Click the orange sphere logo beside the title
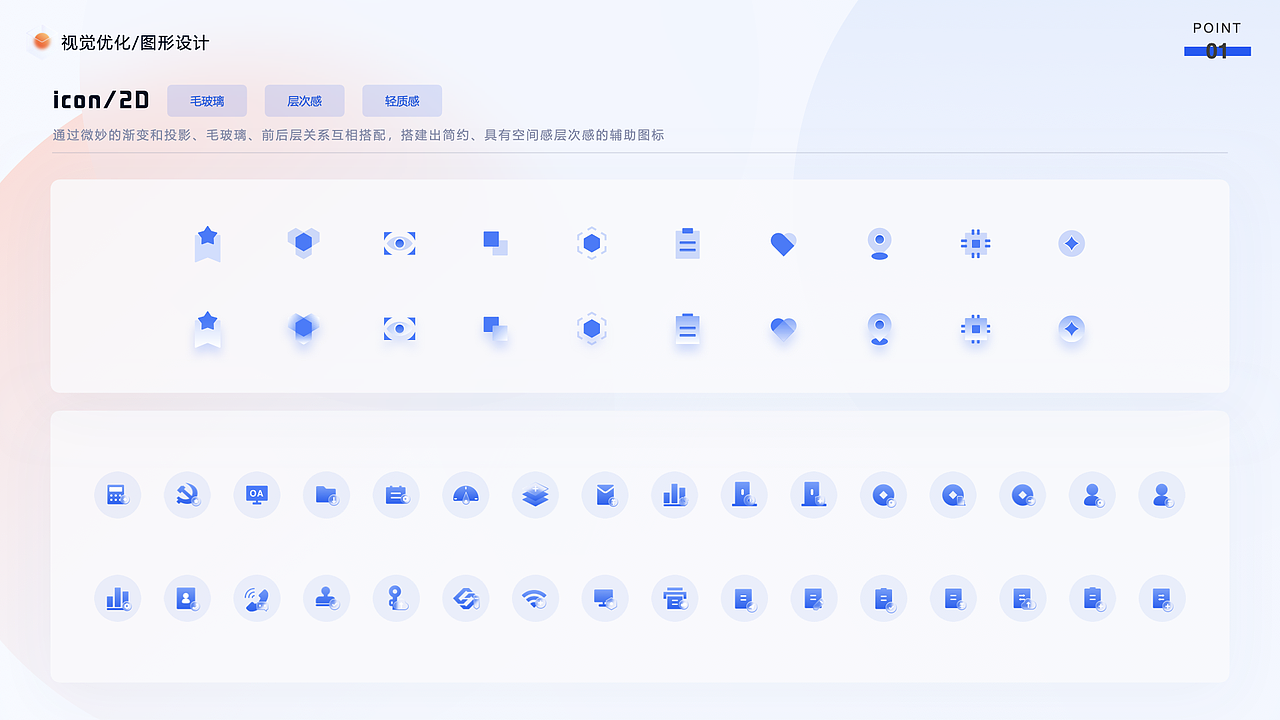This screenshot has width=1280, height=720. (41, 42)
